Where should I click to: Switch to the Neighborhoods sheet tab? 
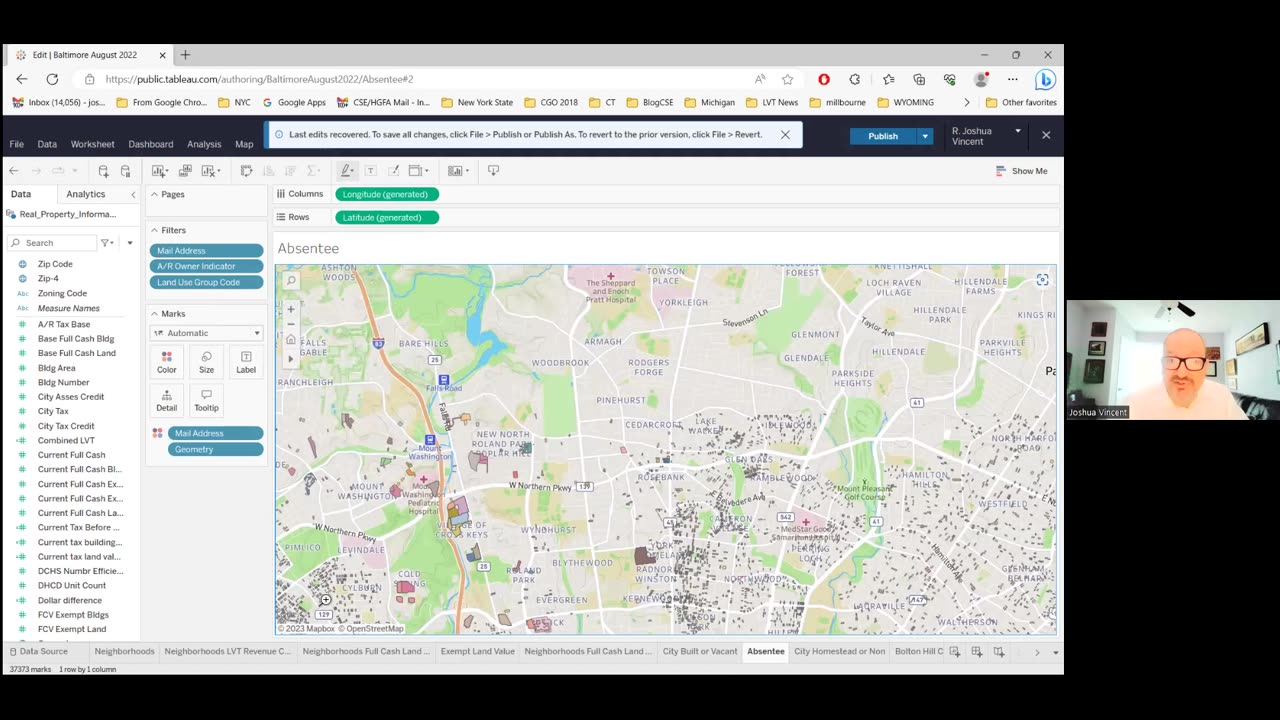pyautogui.click(x=124, y=651)
